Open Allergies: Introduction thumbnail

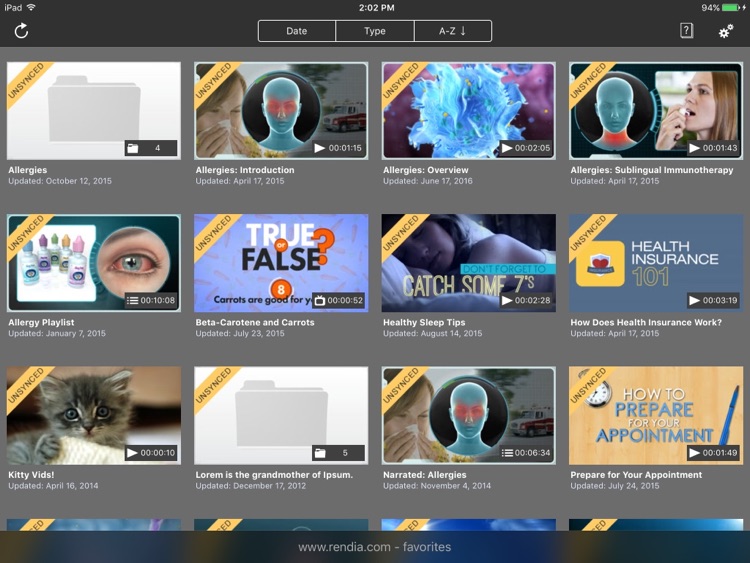[x=281, y=110]
